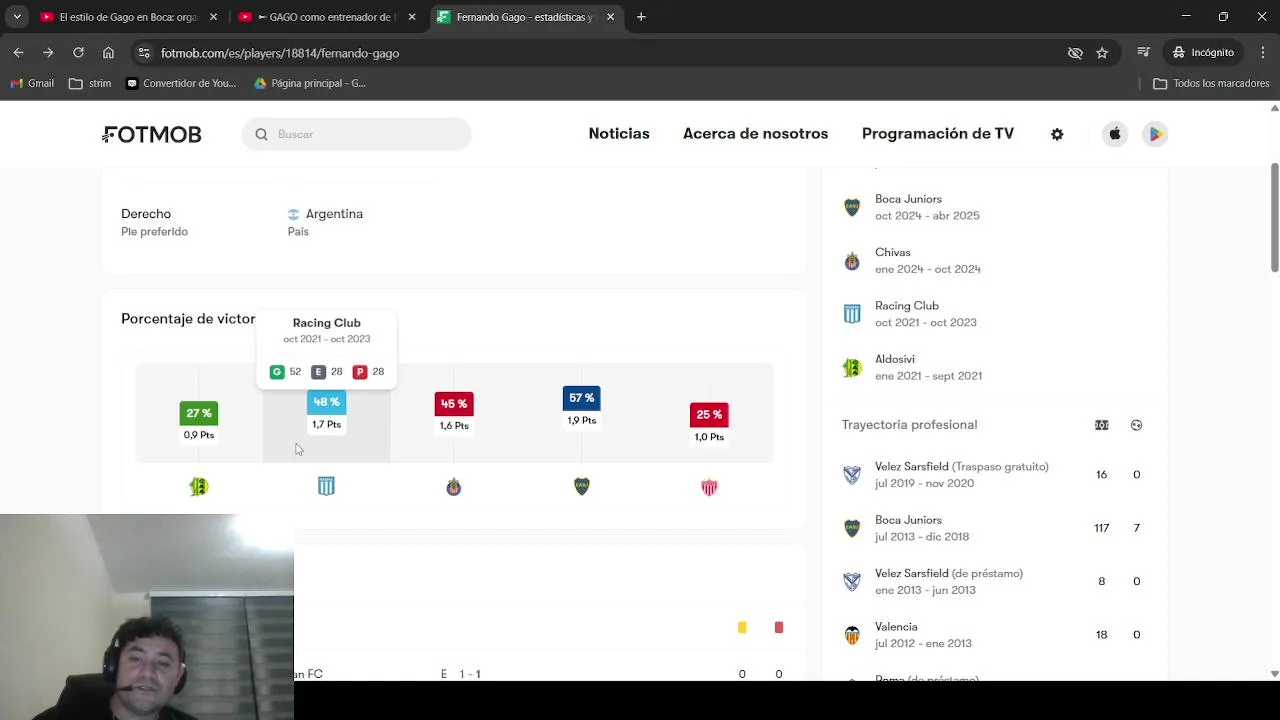The image size is (1280, 720).
Task: Open the tab search dropdown arrow
Action: [x=17, y=17]
